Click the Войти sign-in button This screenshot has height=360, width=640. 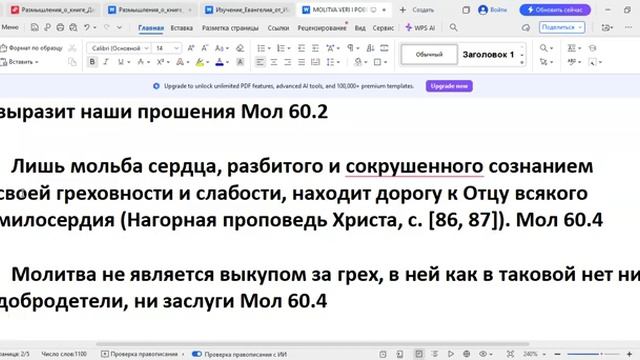[493, 10]
